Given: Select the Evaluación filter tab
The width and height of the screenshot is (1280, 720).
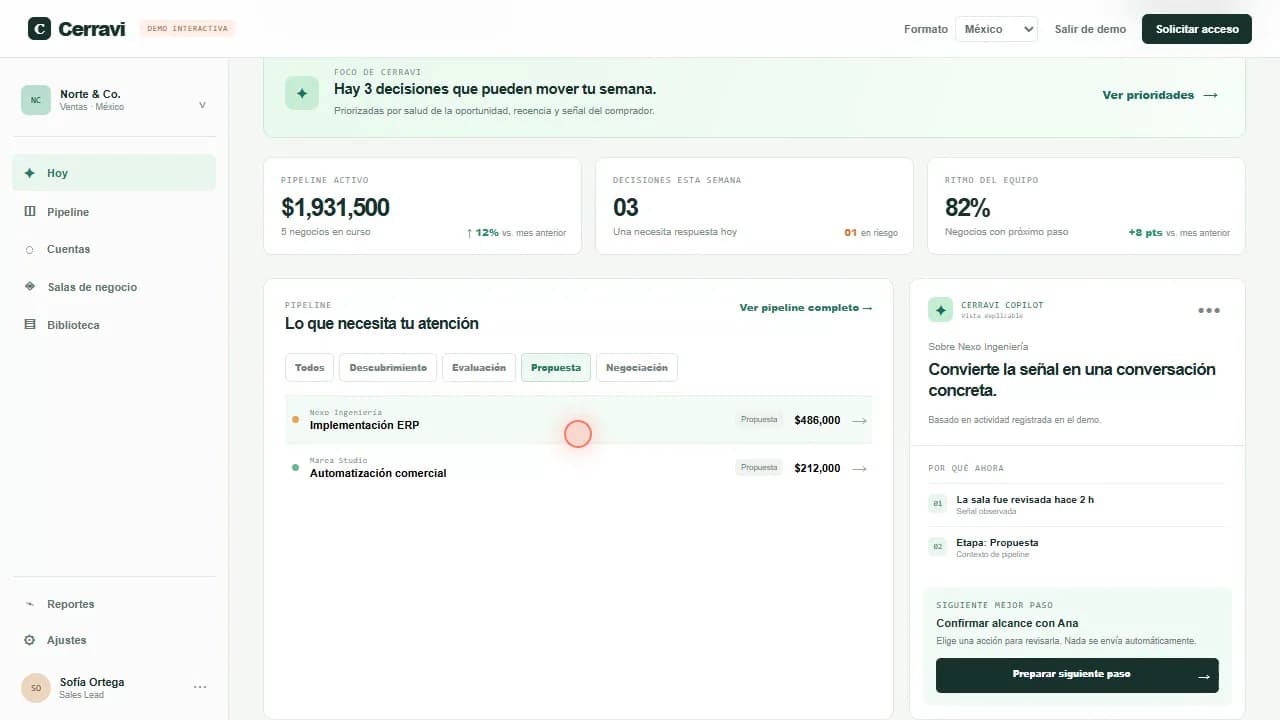Looking at the screenshot, I should pos(479,368).
